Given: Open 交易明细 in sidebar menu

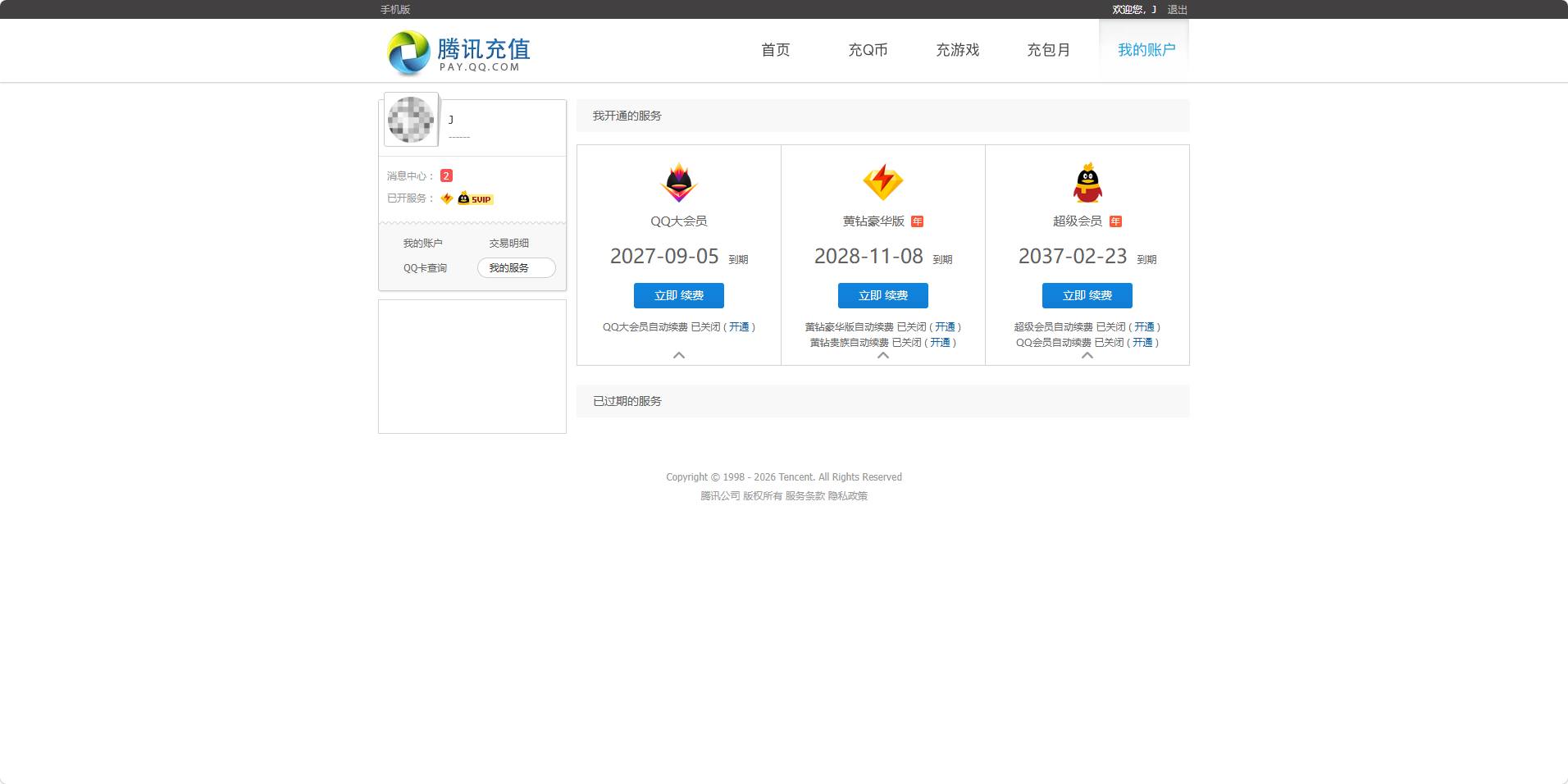Looking at the screenshot, I should tap(509, 244).
